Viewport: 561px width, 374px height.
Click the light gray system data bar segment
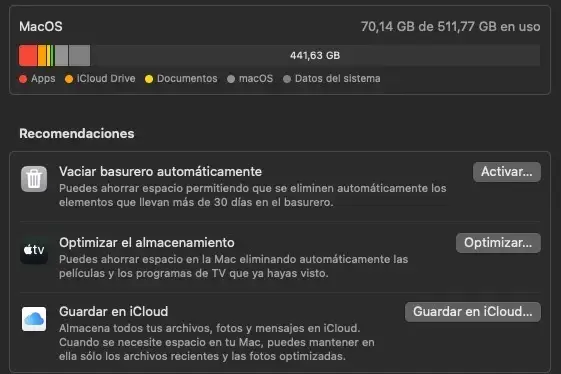pyautogui.click(x=79, y=55)
